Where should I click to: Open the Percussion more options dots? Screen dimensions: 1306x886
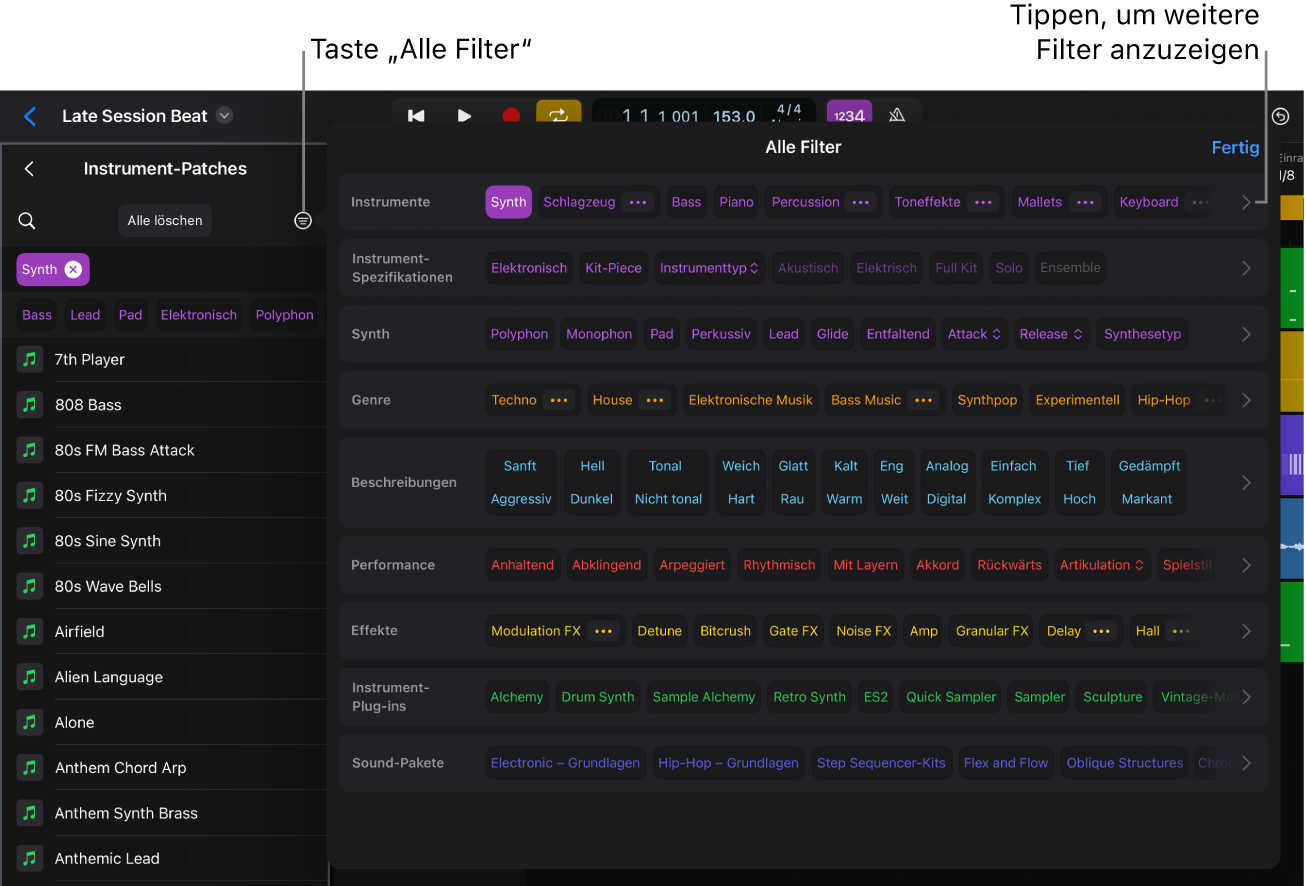click(860, 202)
